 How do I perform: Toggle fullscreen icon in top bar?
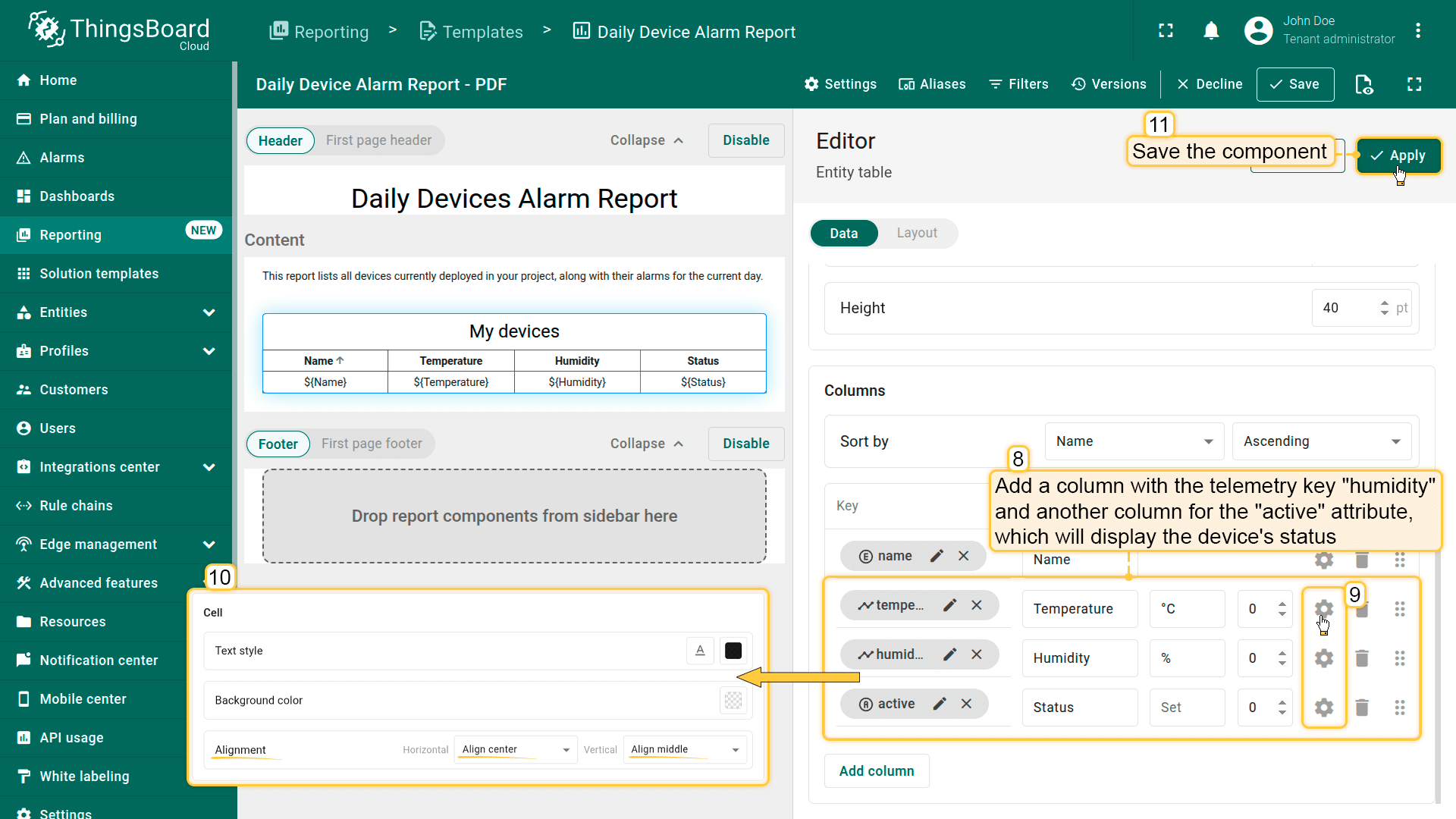[1166, 31]
